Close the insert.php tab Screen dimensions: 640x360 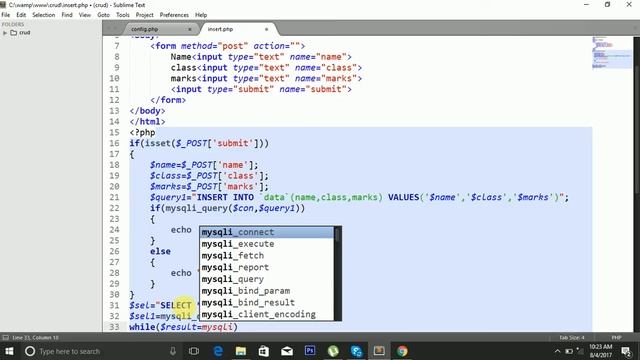tap(267, 29)
